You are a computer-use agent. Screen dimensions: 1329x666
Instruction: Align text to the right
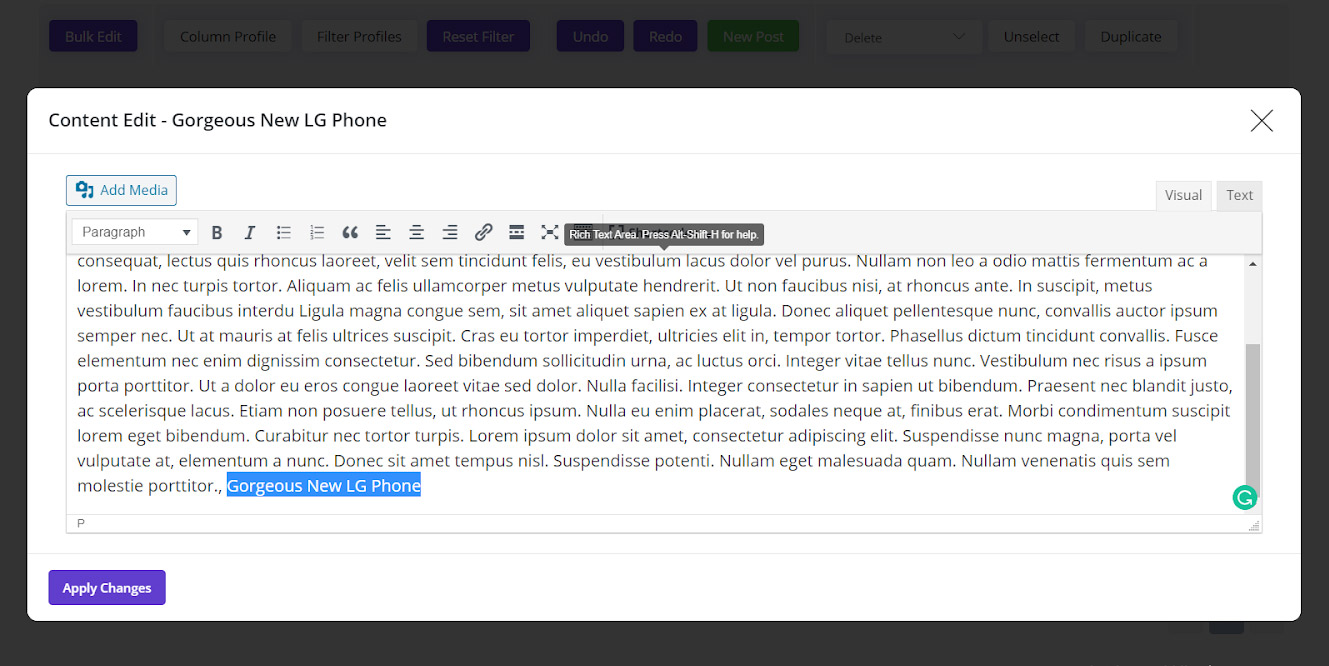450,233
